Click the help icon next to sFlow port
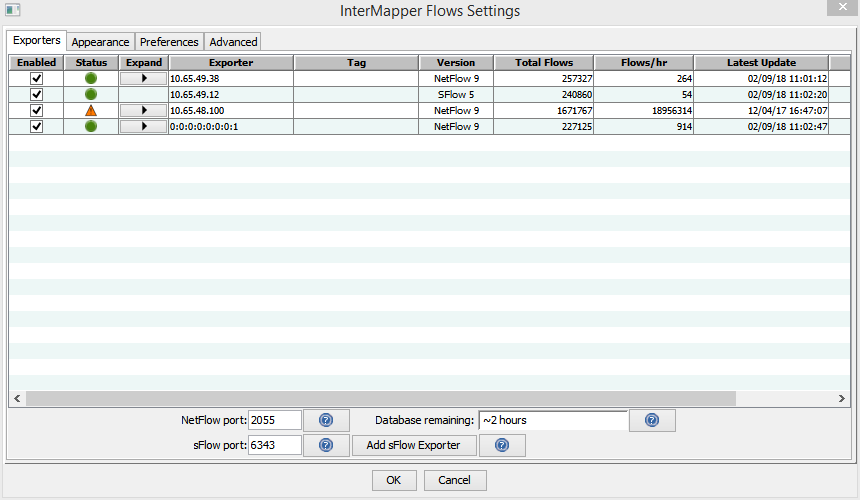 (326, 445)
